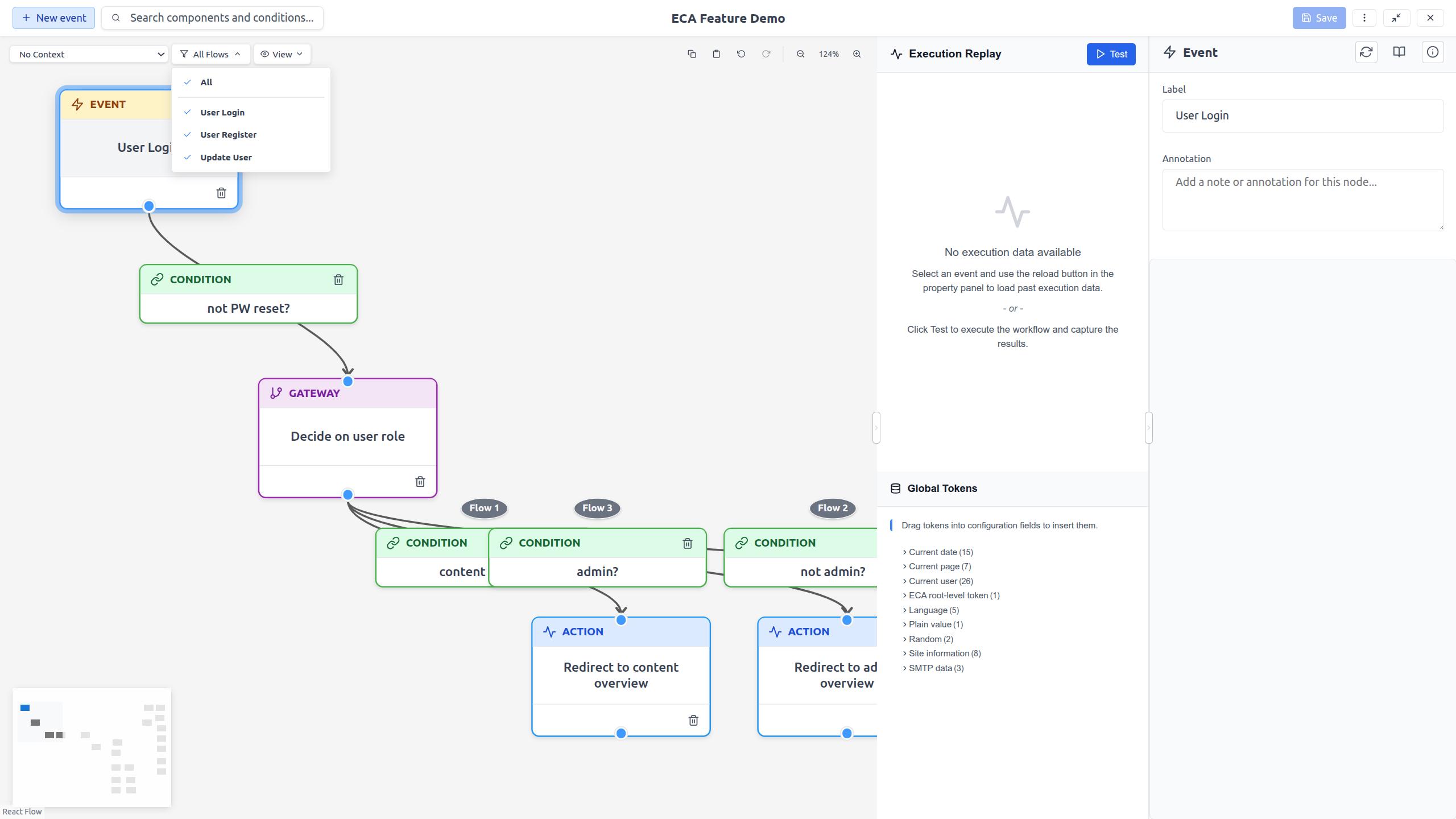Open documentation via the book icon
1456x819 pixels.
[x=1399, y=52]
